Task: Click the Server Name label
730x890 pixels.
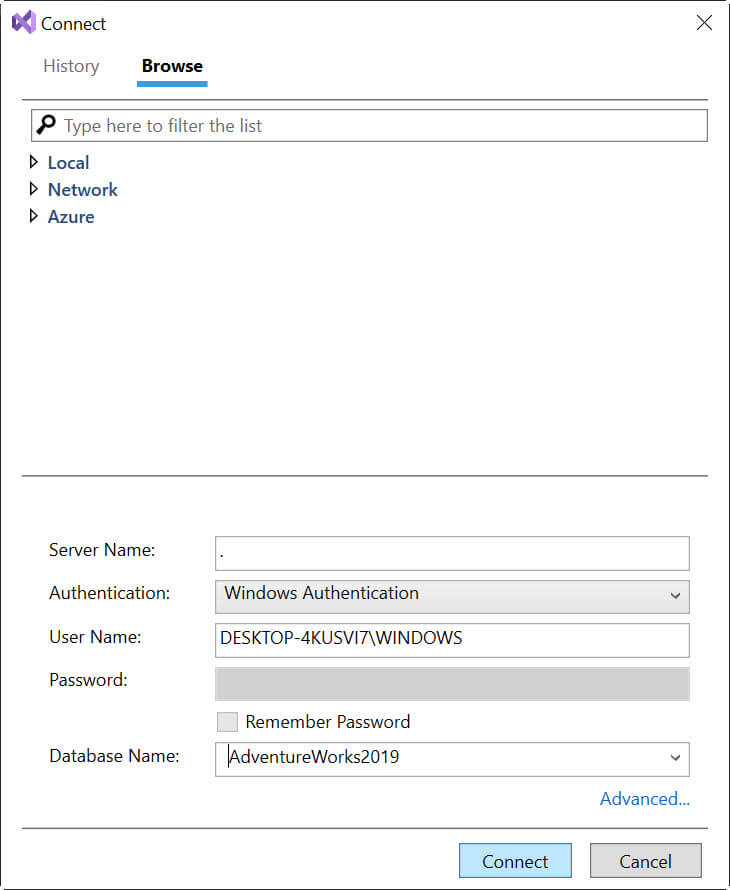Action: [102, 550]
